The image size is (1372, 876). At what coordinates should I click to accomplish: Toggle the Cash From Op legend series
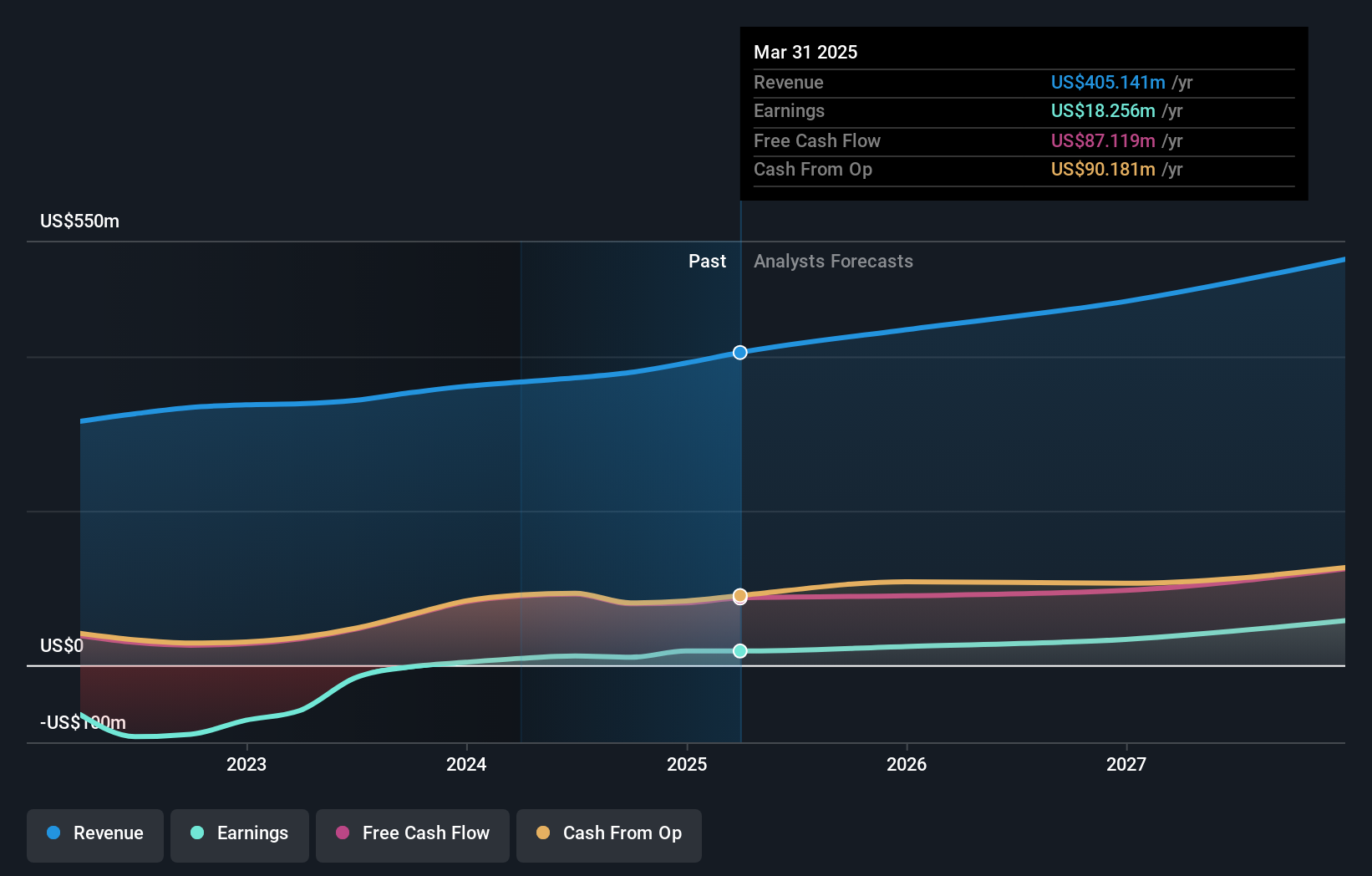(x=609, y=835)
